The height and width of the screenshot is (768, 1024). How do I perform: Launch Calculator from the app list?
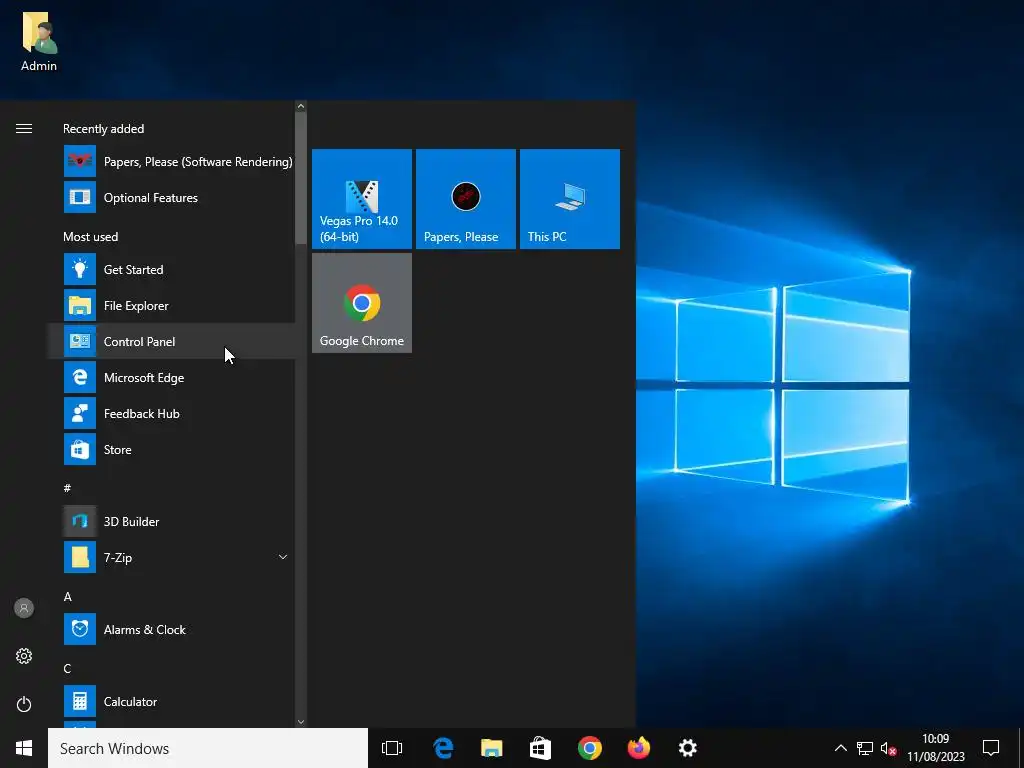[x=171, y=701]
